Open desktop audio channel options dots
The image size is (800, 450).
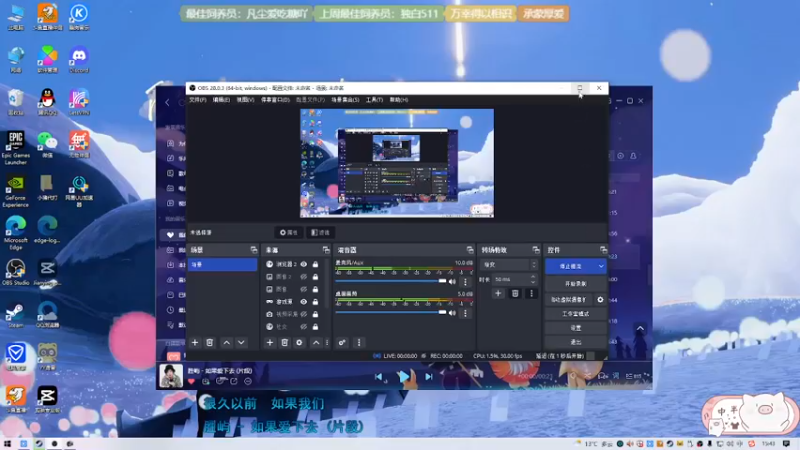point(465,313)
